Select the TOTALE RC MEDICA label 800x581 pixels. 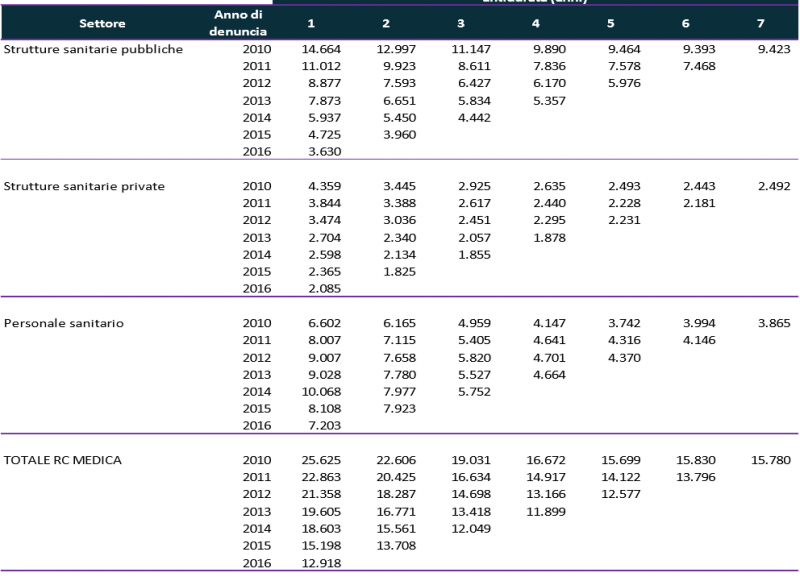(x=67, y=460)
